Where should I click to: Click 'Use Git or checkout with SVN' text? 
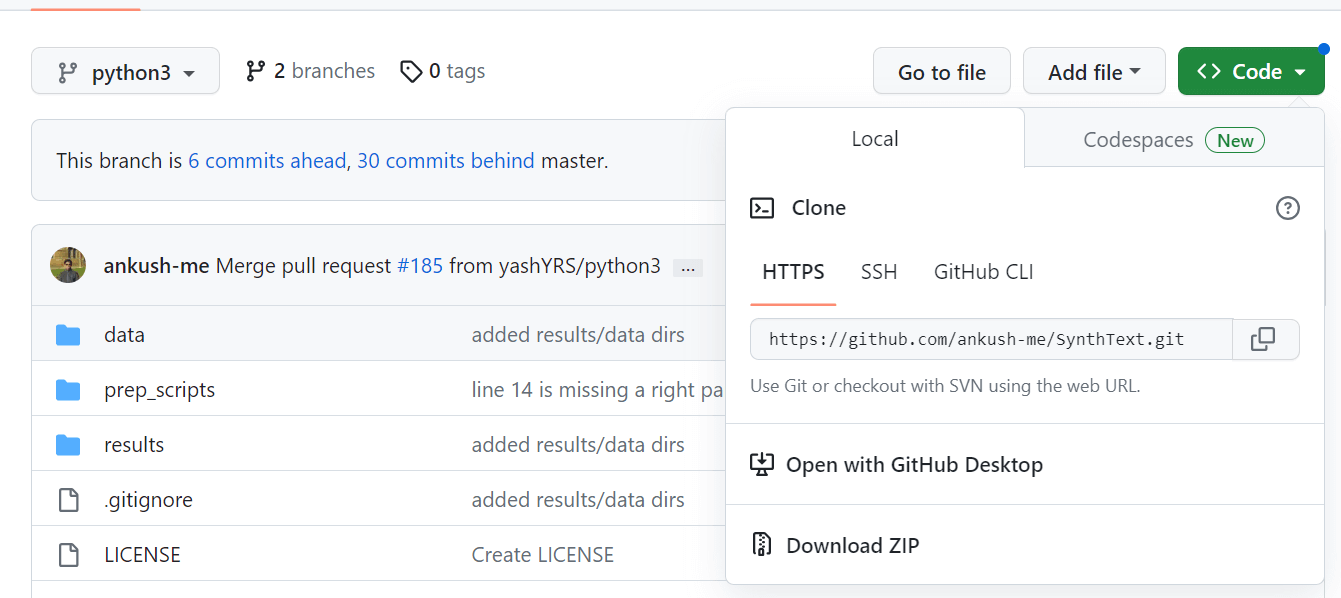pos(945,386)
